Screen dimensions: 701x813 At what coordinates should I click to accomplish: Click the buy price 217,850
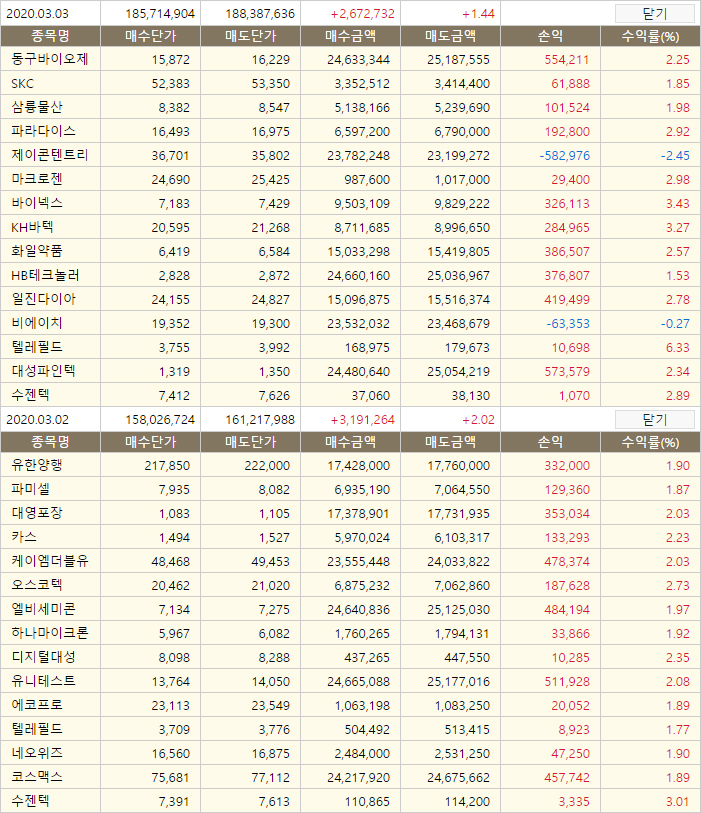click(x=167, y=466)
